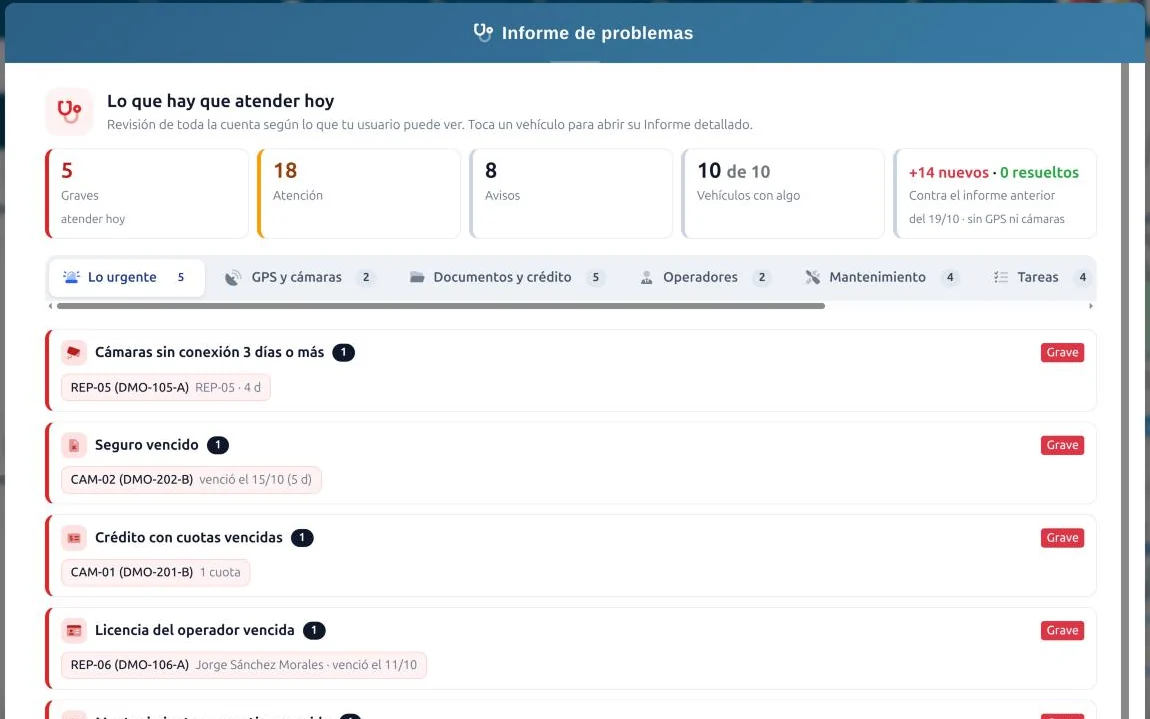Image resolution: width=1150 pixels, height=719 pixels.
Task: Click the vertical scrollbar of the report
Action: 1125,390
